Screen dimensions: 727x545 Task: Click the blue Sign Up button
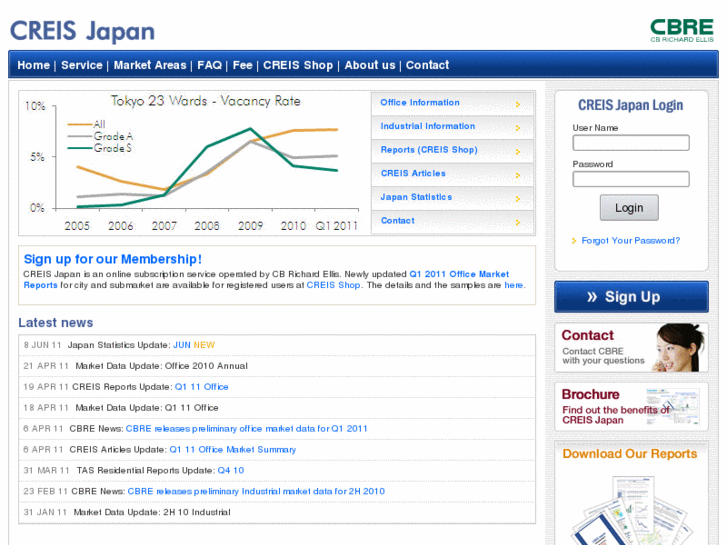click(x=631, y=297)
